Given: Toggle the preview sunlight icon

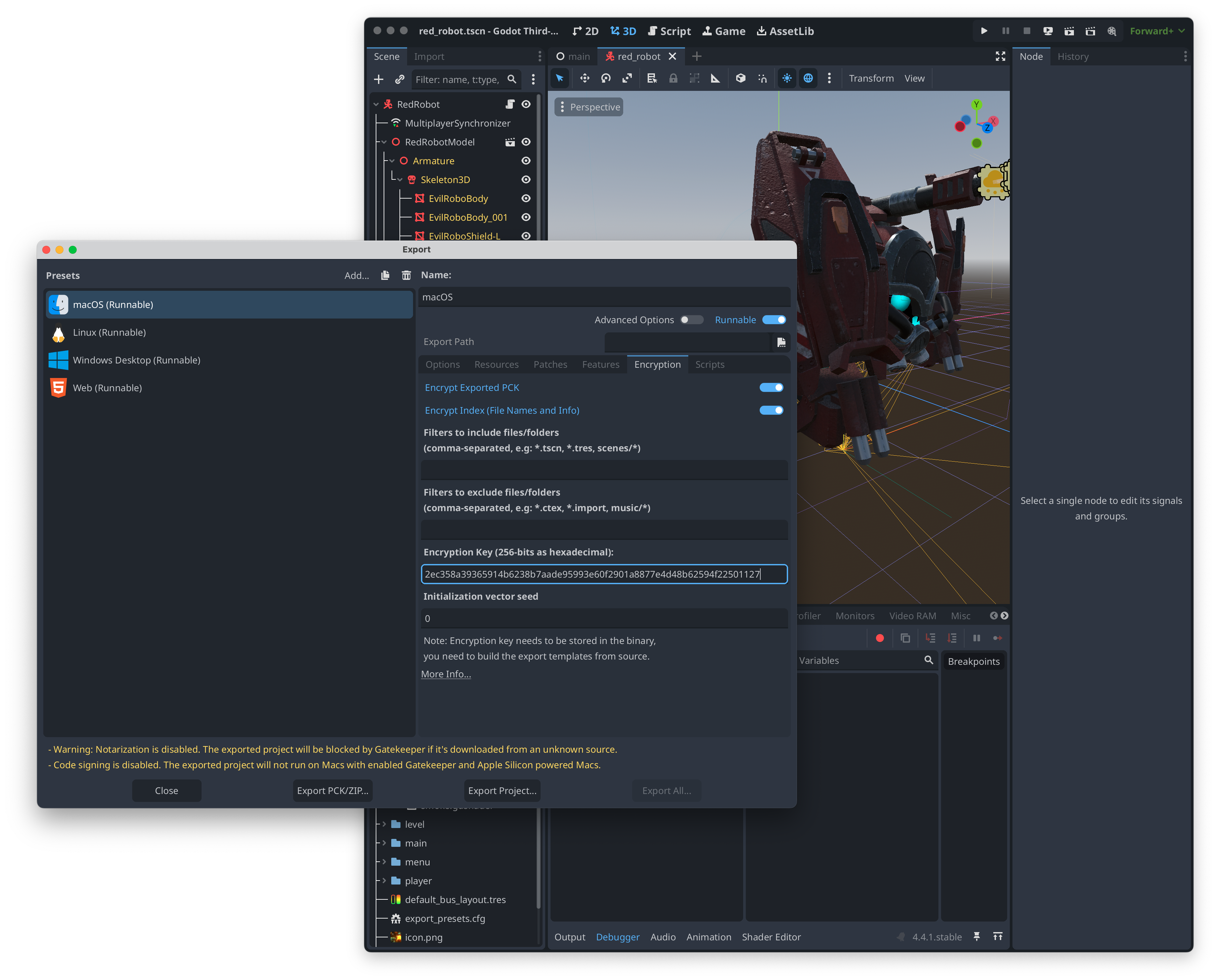Looking at the screenshot, I should [x=786, y=78].
